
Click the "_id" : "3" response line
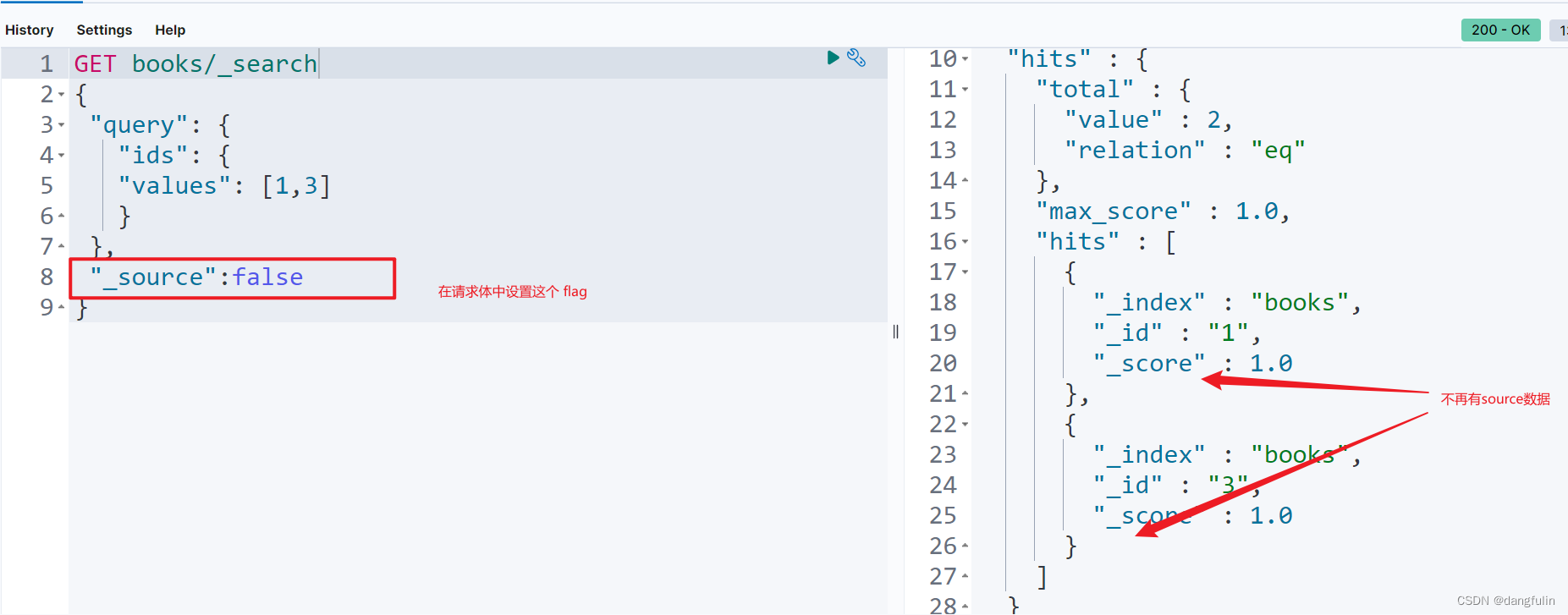click(x=1177, y=486)
